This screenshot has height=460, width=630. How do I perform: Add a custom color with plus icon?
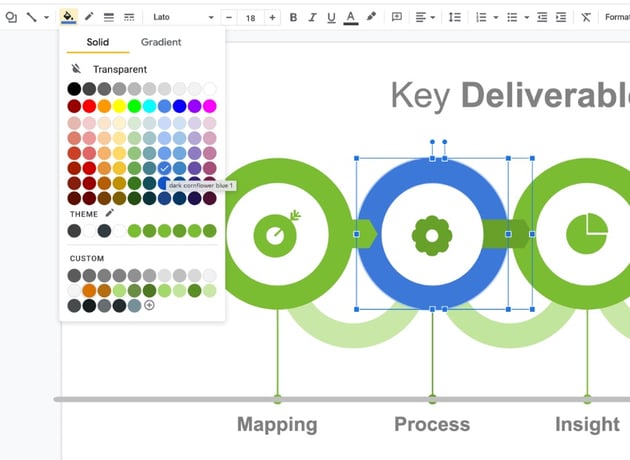click(x=149, y=305)
